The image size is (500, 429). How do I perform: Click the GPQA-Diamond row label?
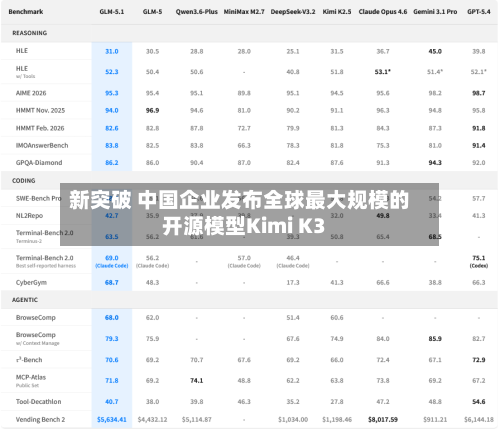(x=39, y=163)
